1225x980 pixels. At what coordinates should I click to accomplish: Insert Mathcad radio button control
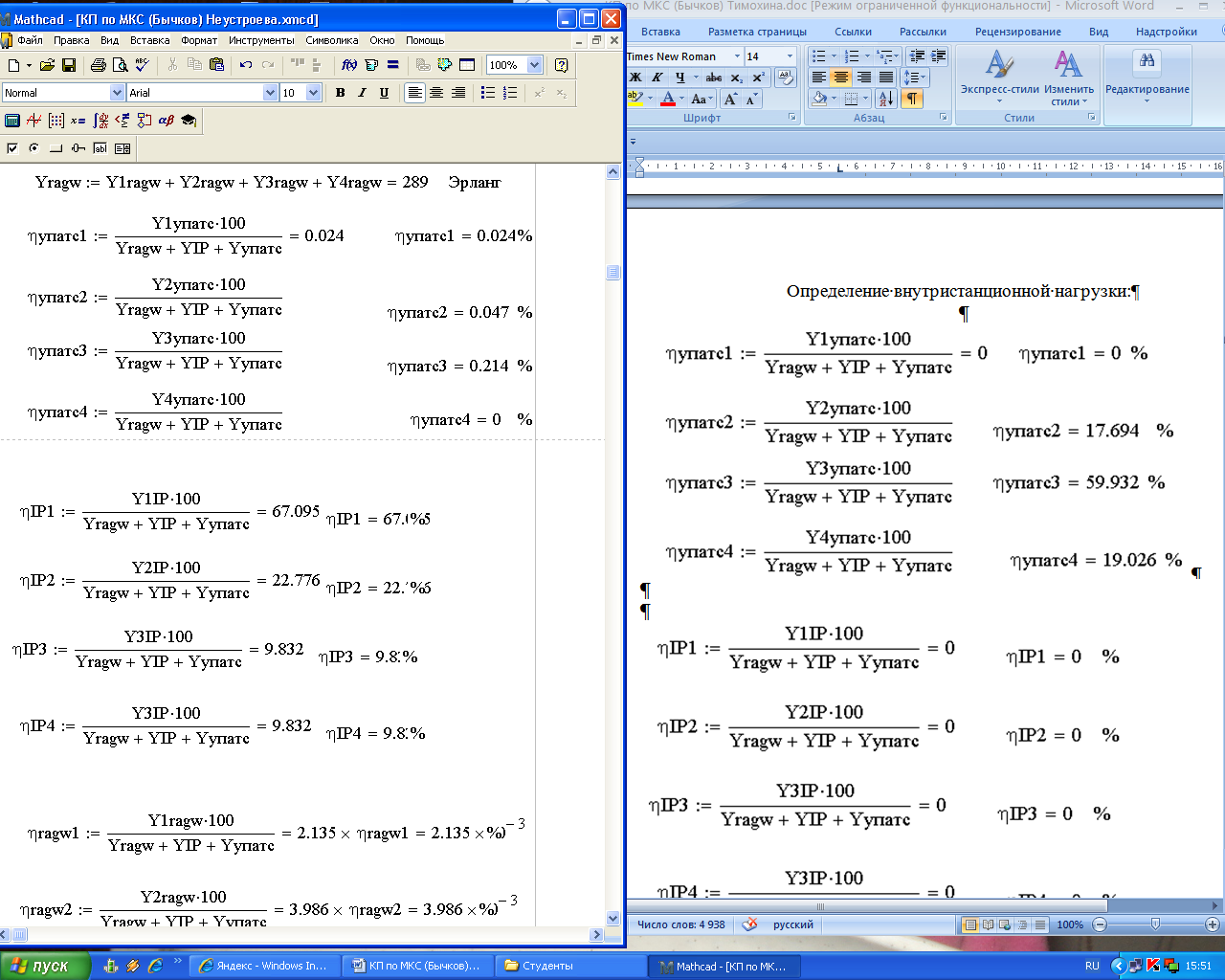[34, 148]
